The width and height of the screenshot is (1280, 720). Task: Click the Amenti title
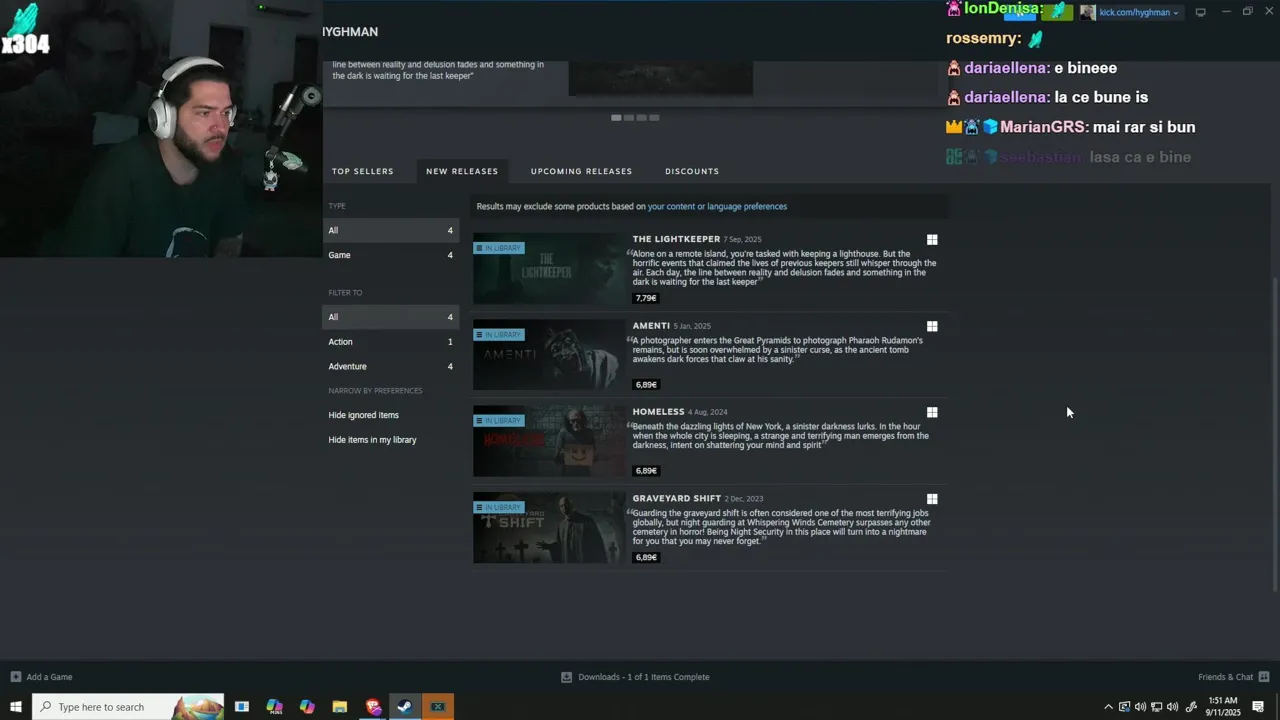click(x=651, y=326)
